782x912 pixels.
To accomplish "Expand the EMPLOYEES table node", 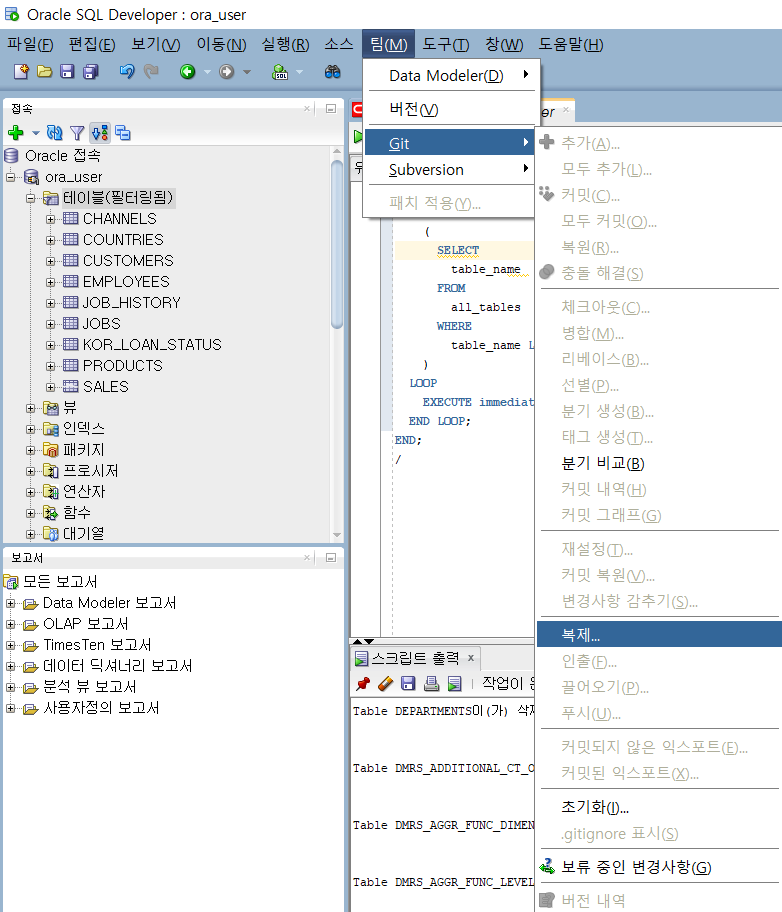I will [51, 282].
